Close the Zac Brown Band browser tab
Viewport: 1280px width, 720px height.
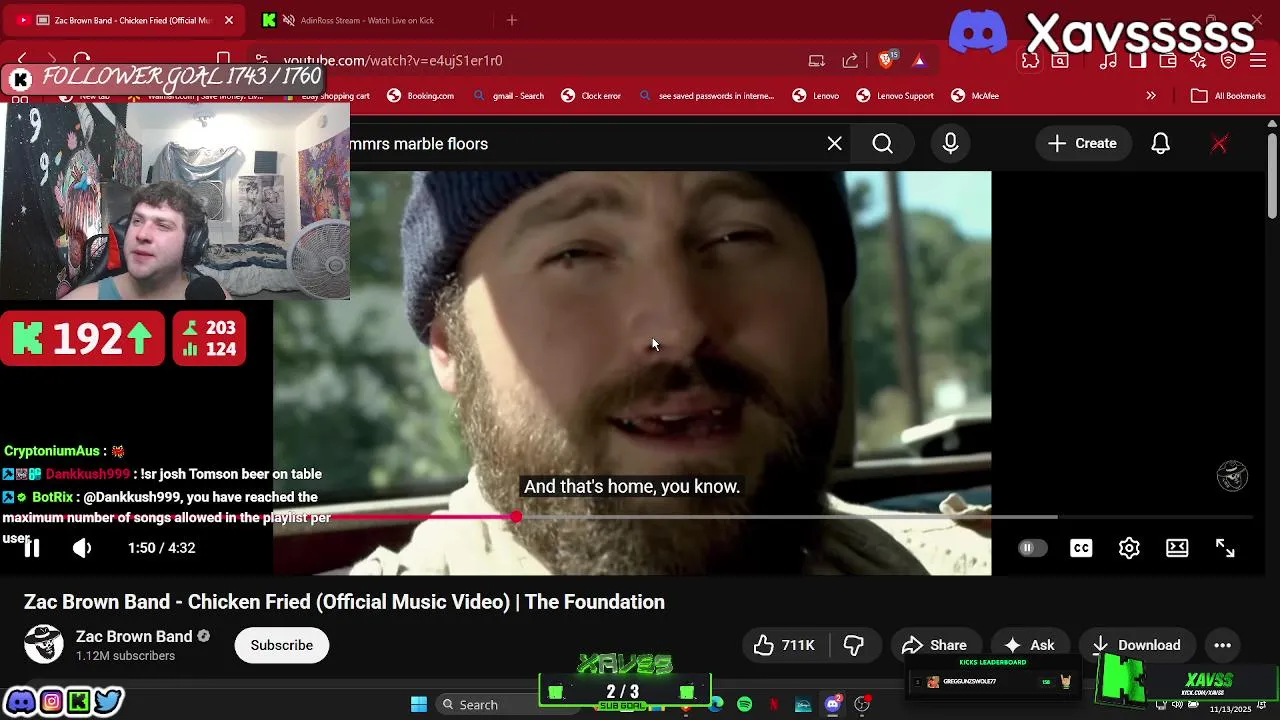pos(228,20)
